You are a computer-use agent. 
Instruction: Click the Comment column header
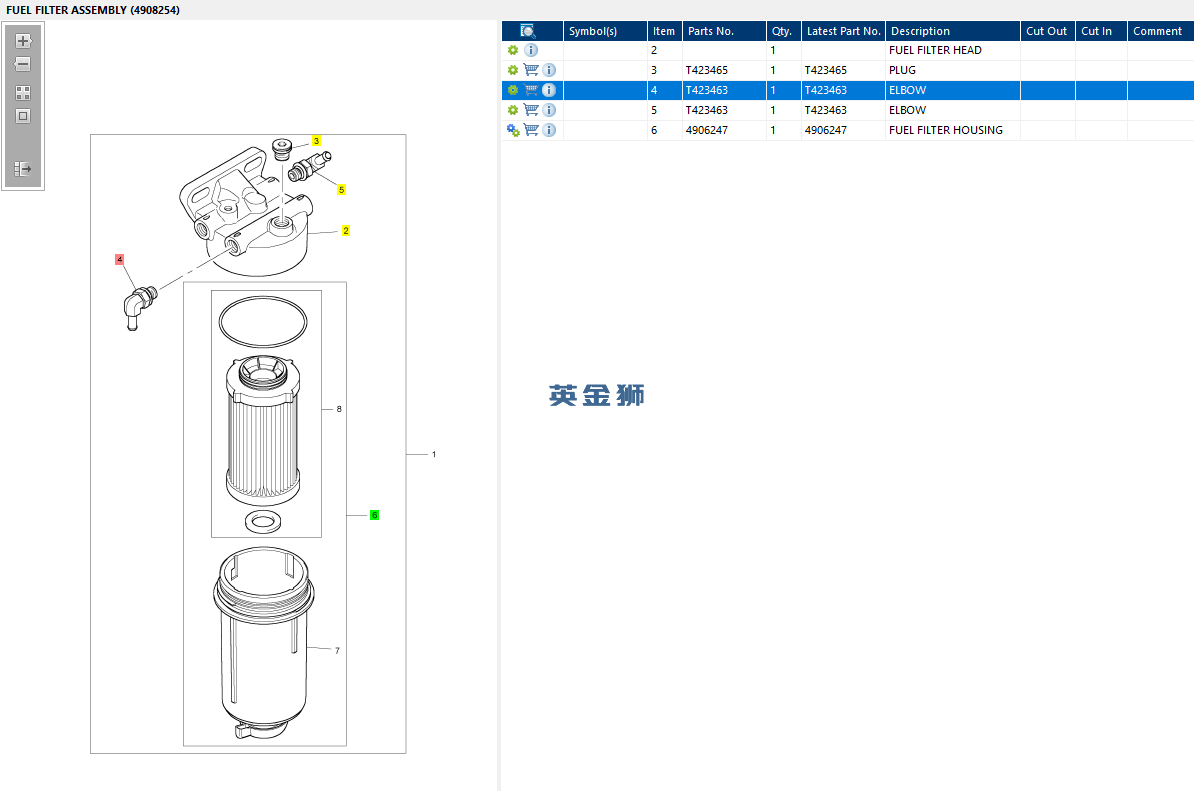(1160, 31)
